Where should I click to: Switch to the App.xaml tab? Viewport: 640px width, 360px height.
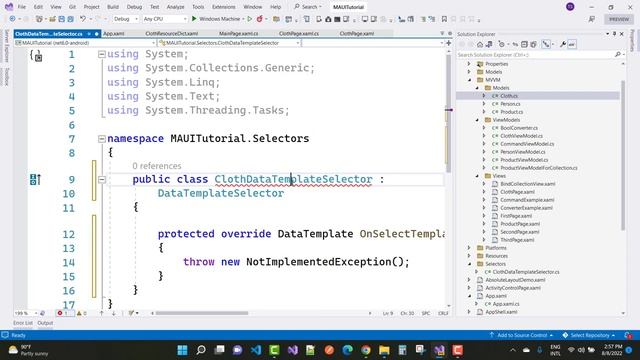(113, 33)
